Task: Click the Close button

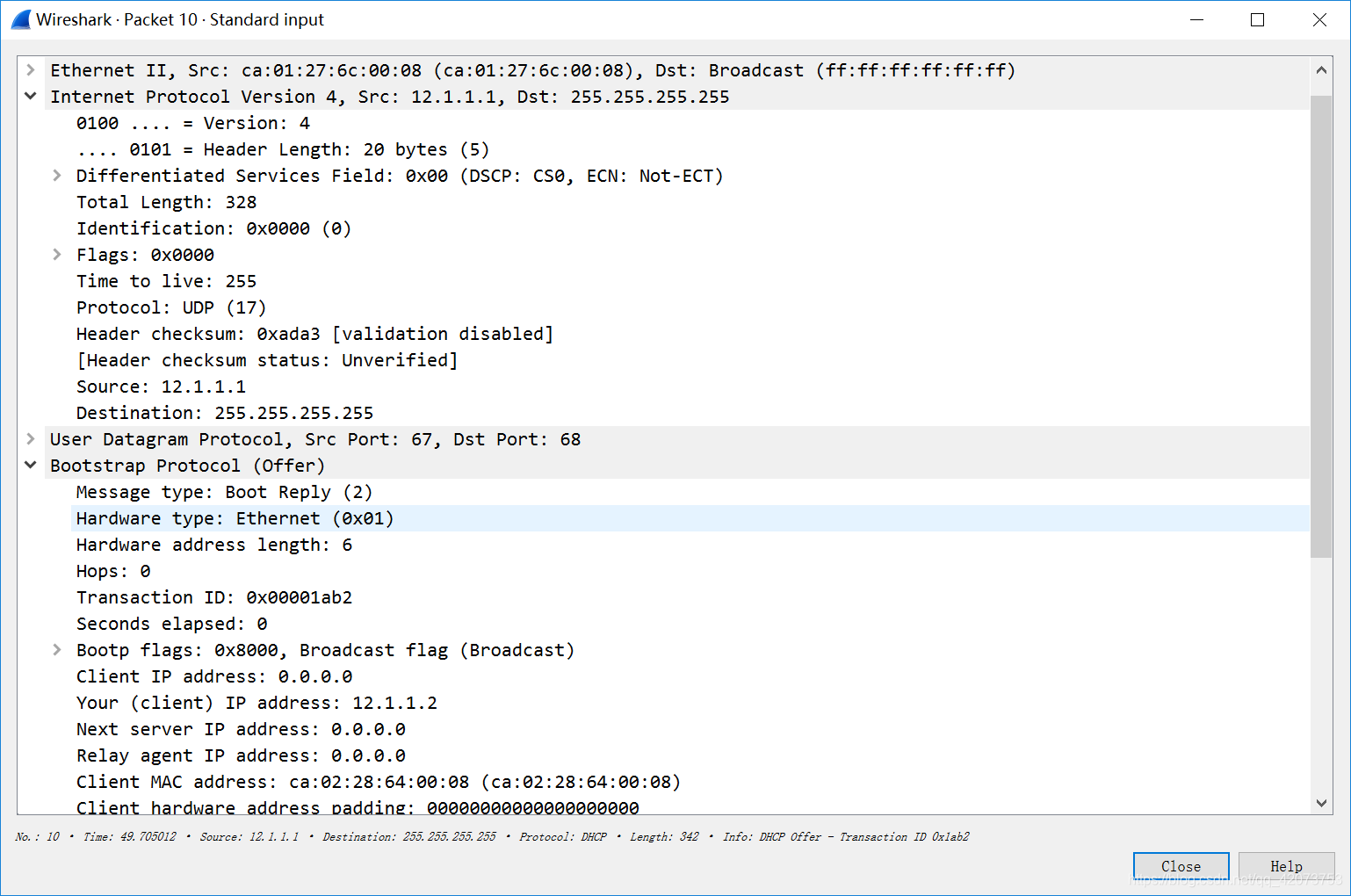Action: (1181, 866)
